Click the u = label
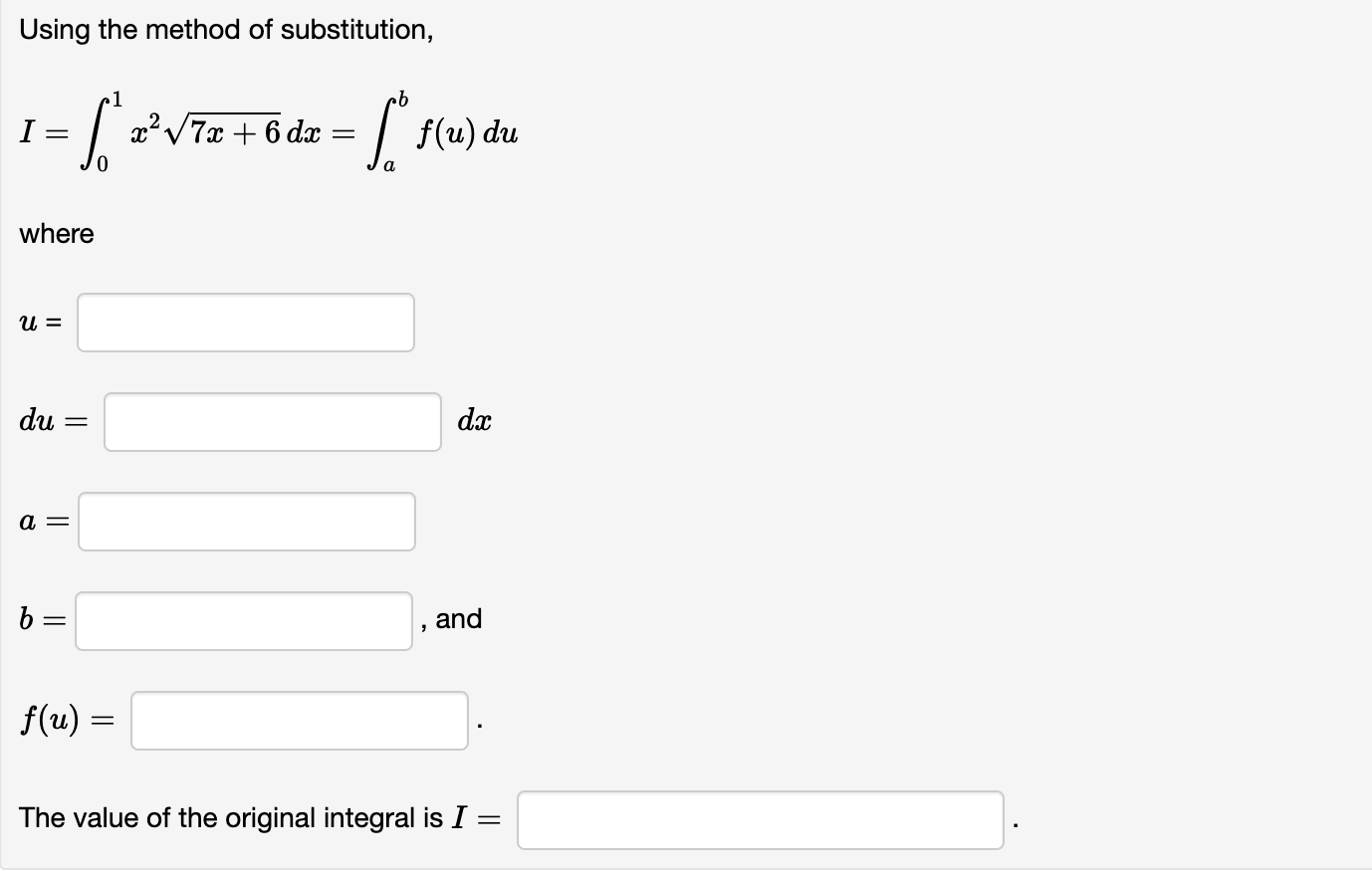This screenshot has height=874, width=1372. [40, 322]
